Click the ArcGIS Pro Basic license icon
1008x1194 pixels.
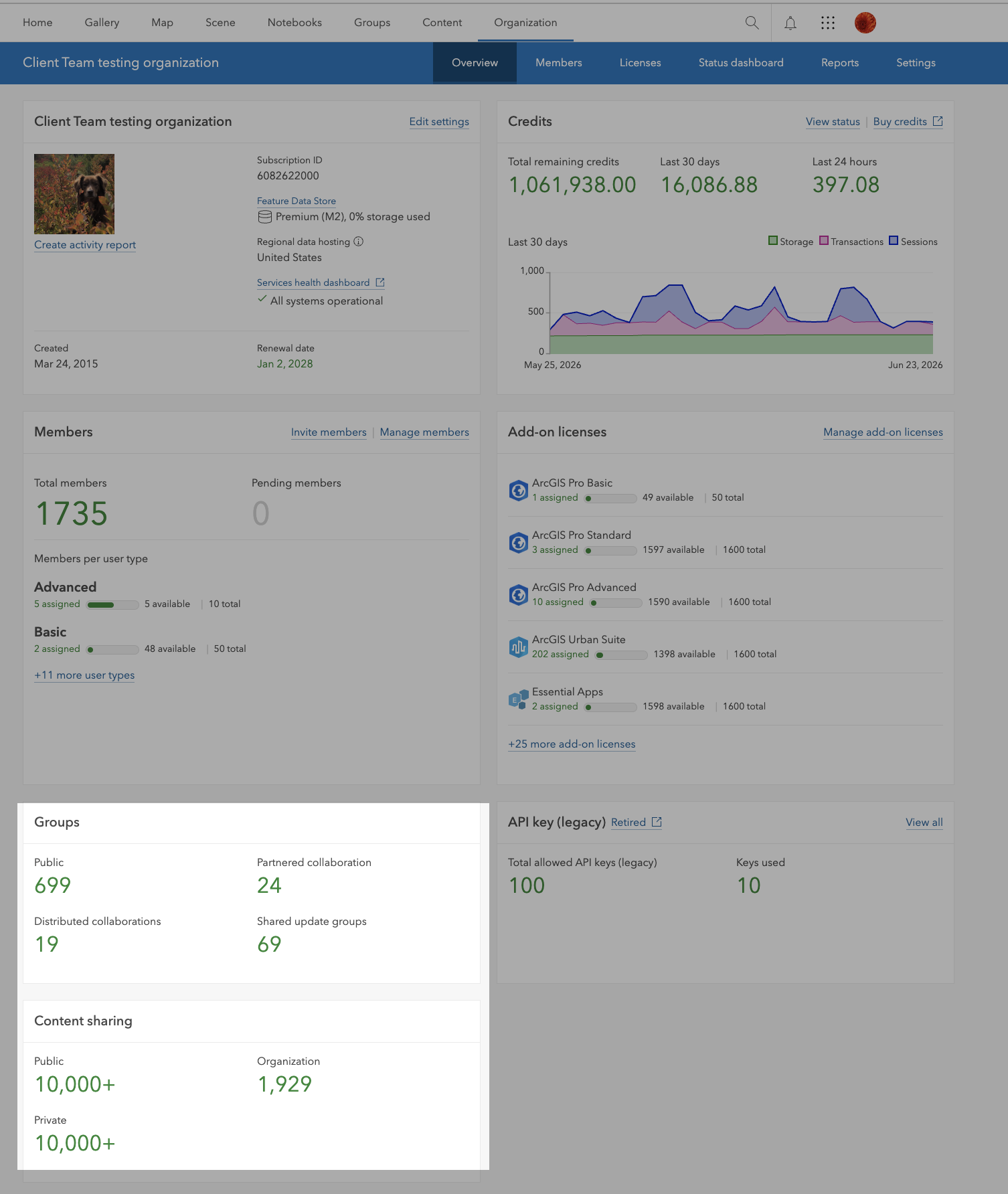click(518, 491)
